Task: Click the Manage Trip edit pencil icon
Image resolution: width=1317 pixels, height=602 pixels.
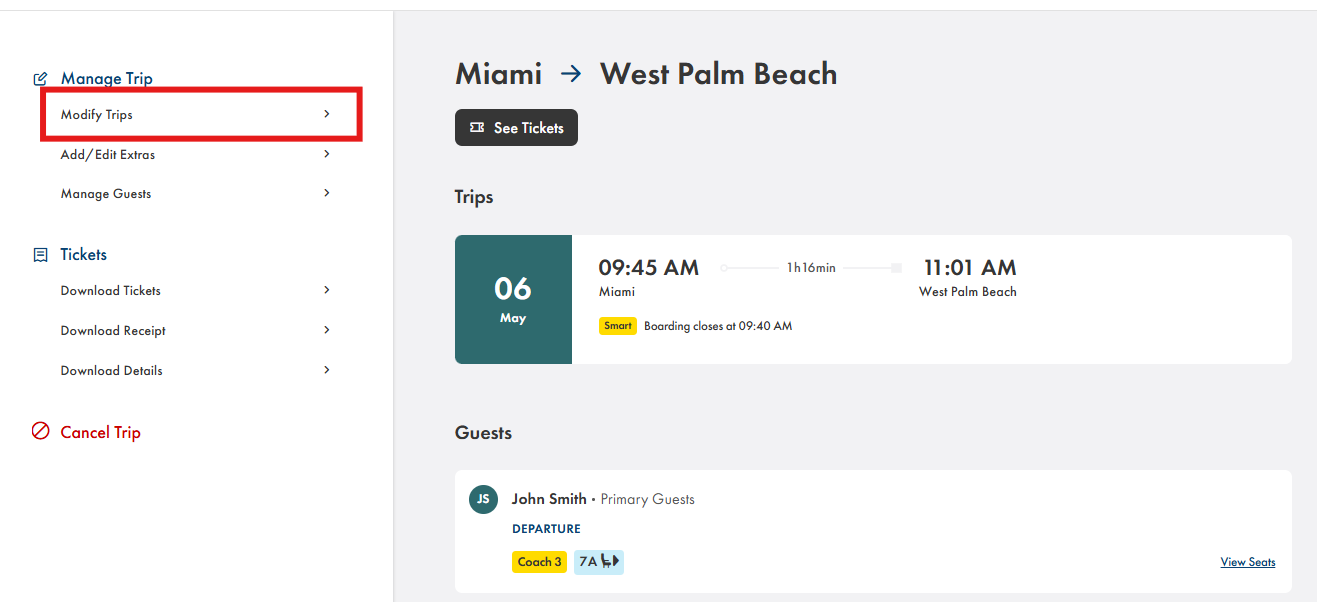Action: tap(41, 78)
